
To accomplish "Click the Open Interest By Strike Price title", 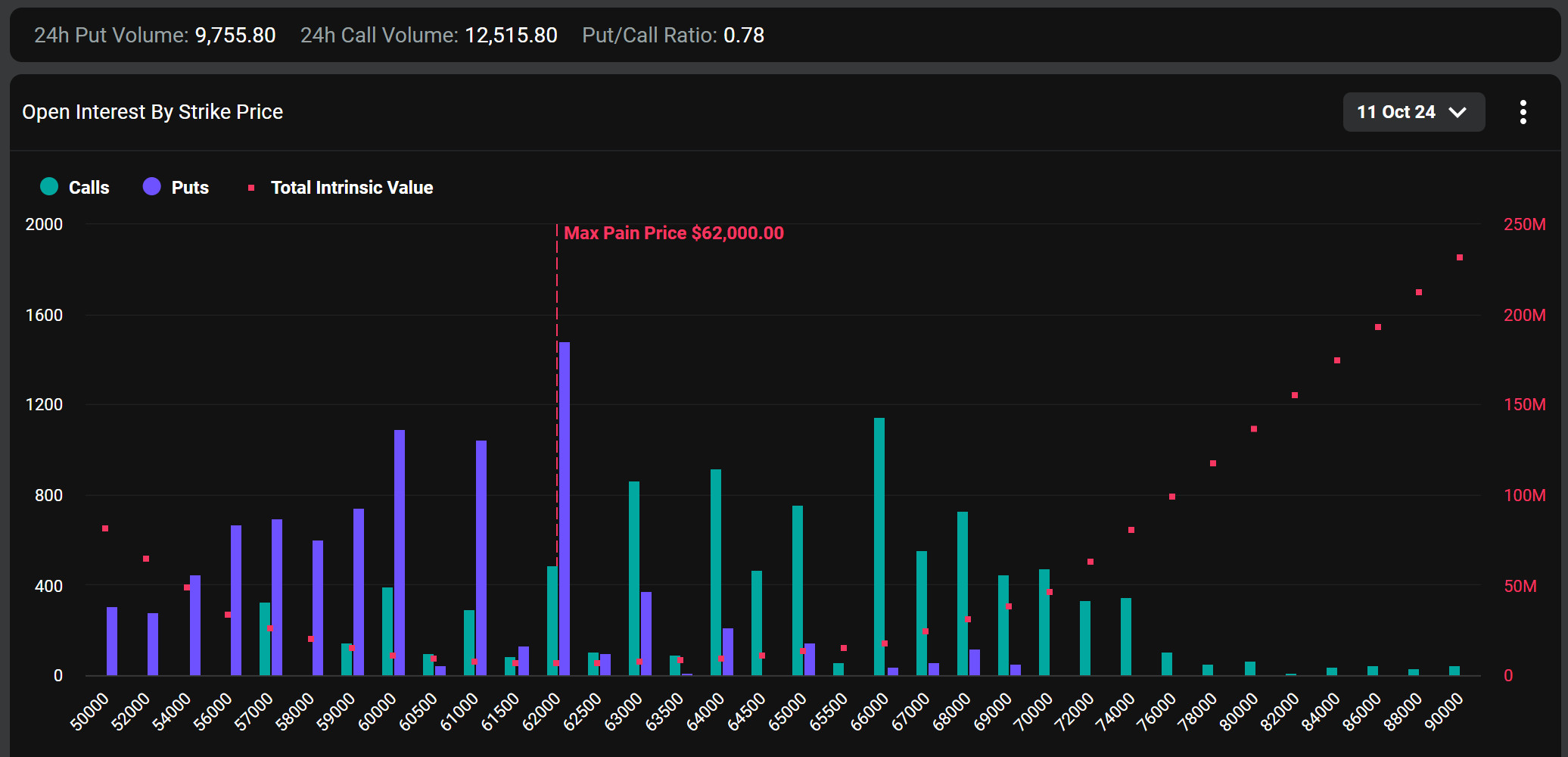I will (153, 112).
